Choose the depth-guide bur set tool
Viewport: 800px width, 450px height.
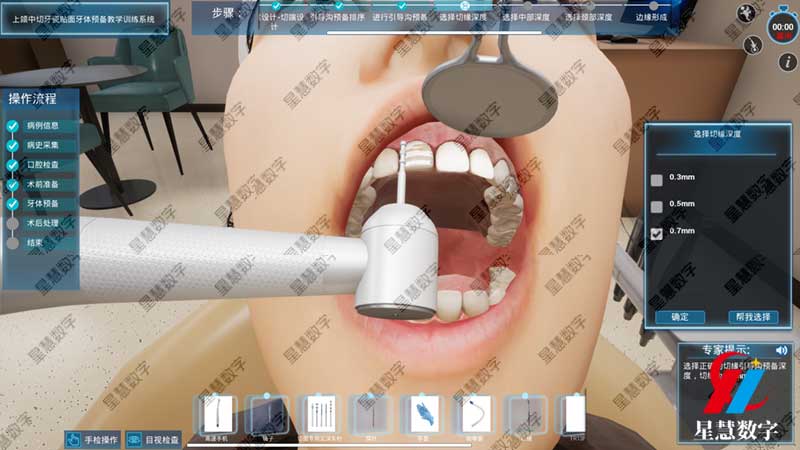point(321,414)
